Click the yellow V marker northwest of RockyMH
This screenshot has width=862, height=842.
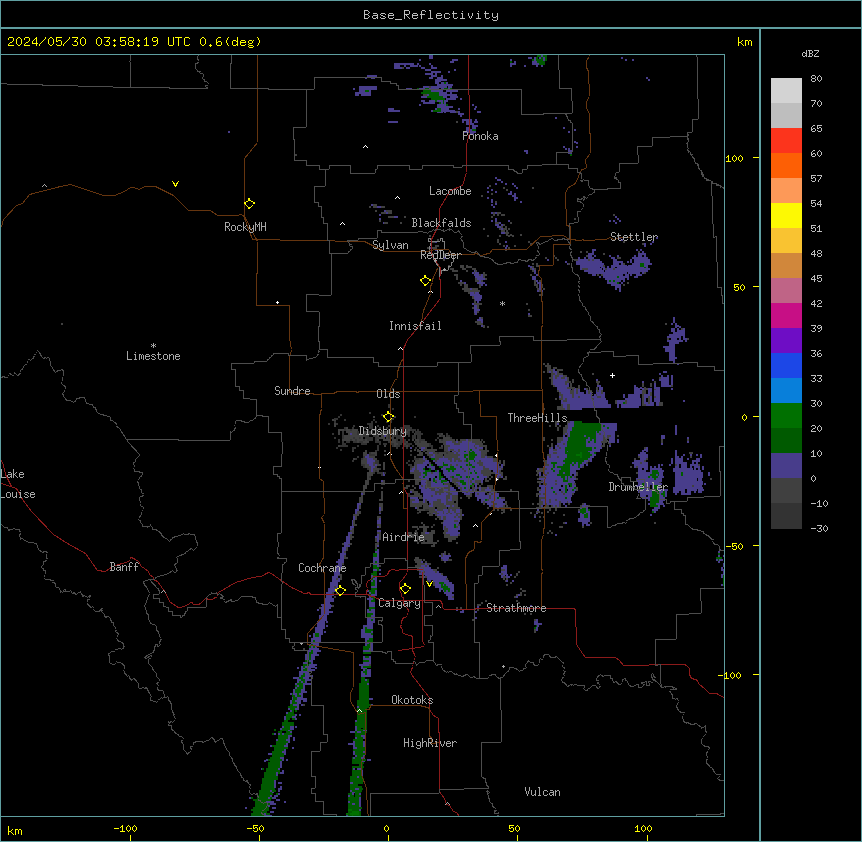click(175, 184)
